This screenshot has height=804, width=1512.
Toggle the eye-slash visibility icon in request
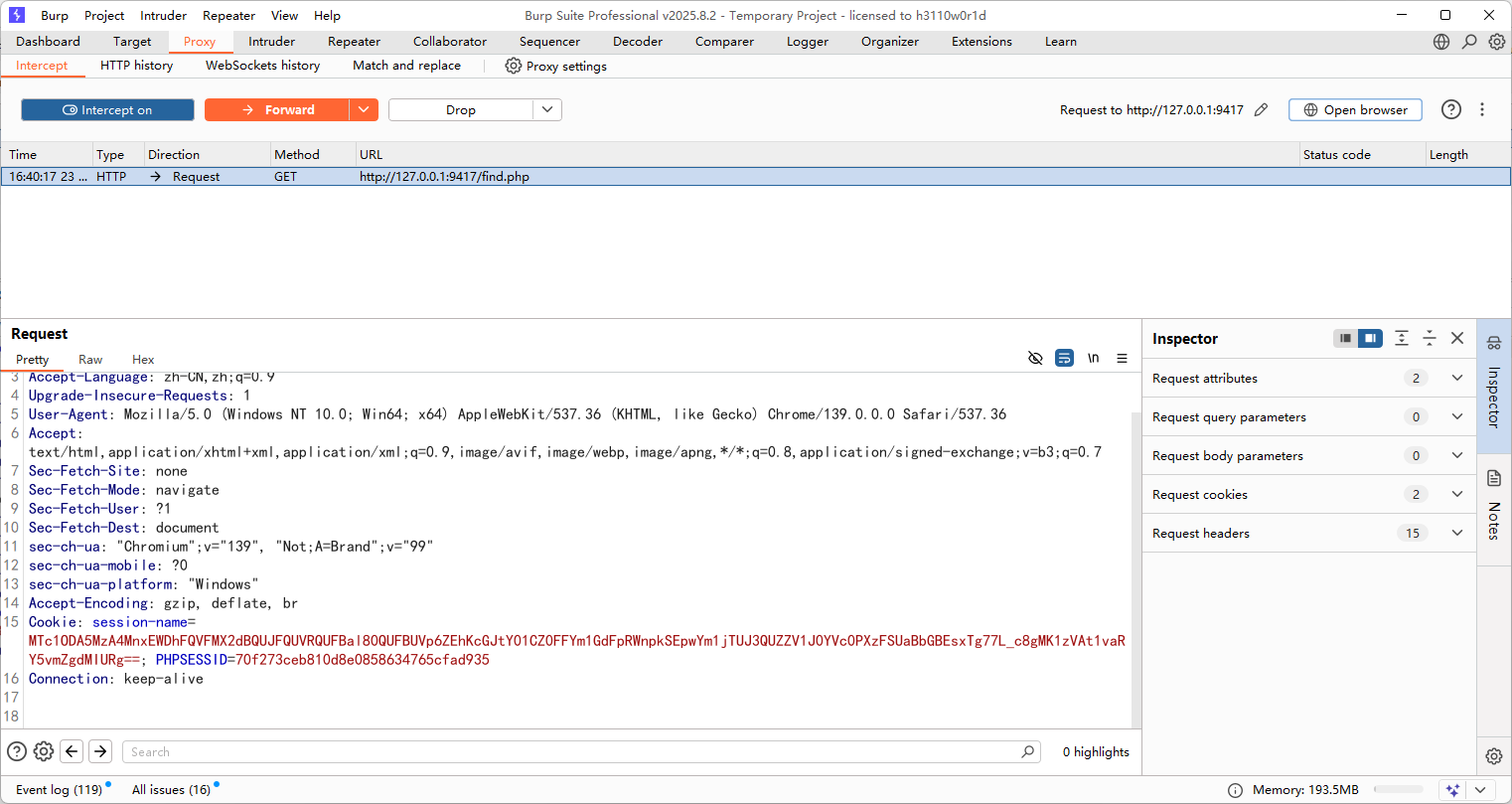[x=1035, y=359]
